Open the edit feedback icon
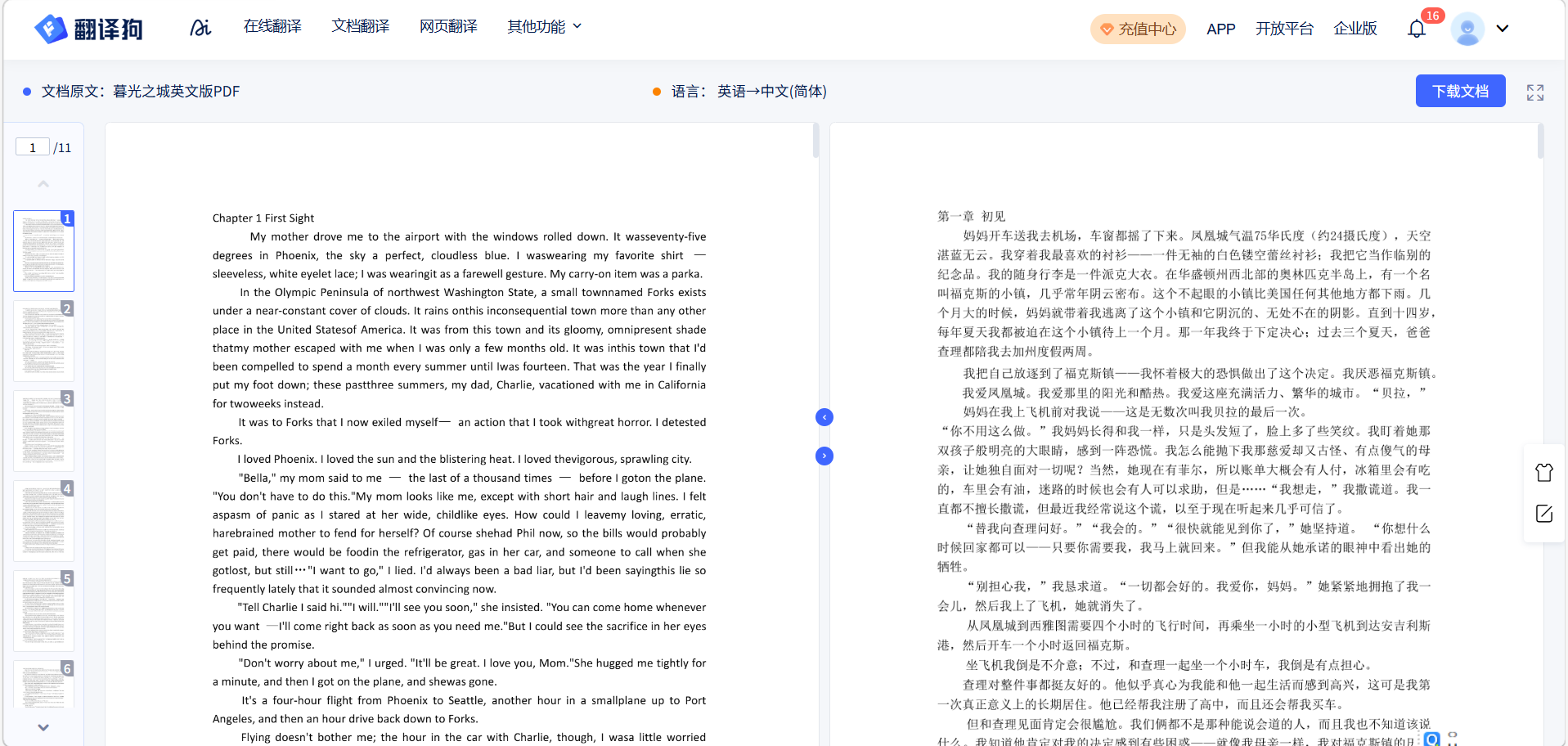The width and height of the screenshot is (1568, 746). tap(1543, 514)
